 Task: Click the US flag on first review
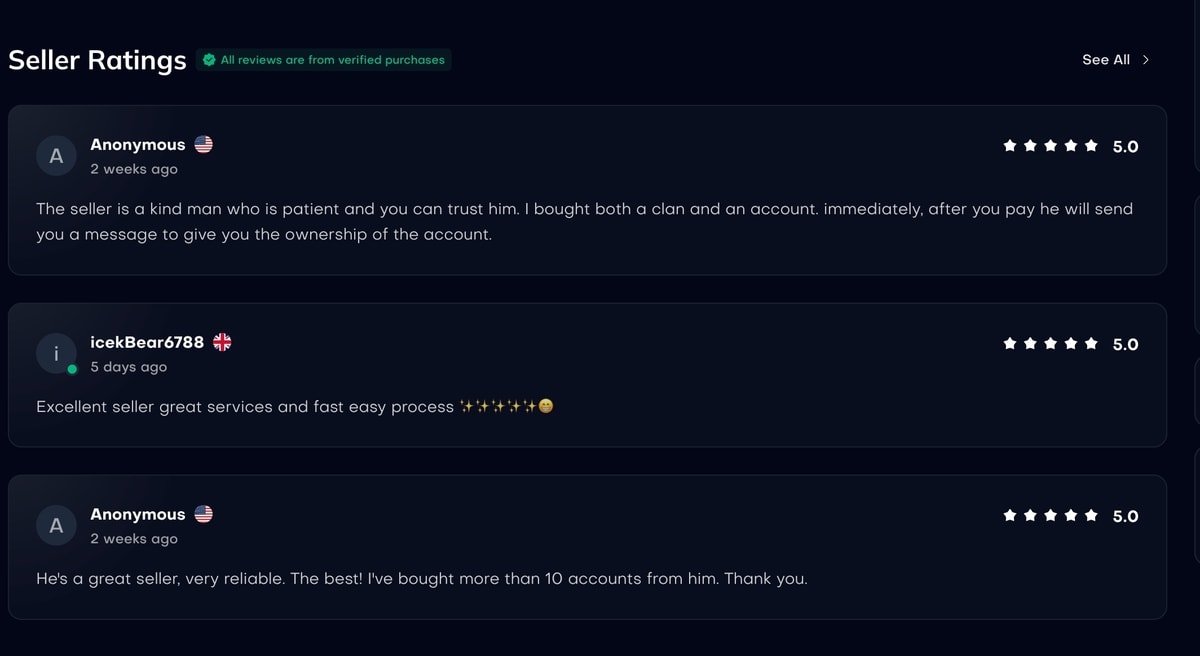(x=204, y=145)
